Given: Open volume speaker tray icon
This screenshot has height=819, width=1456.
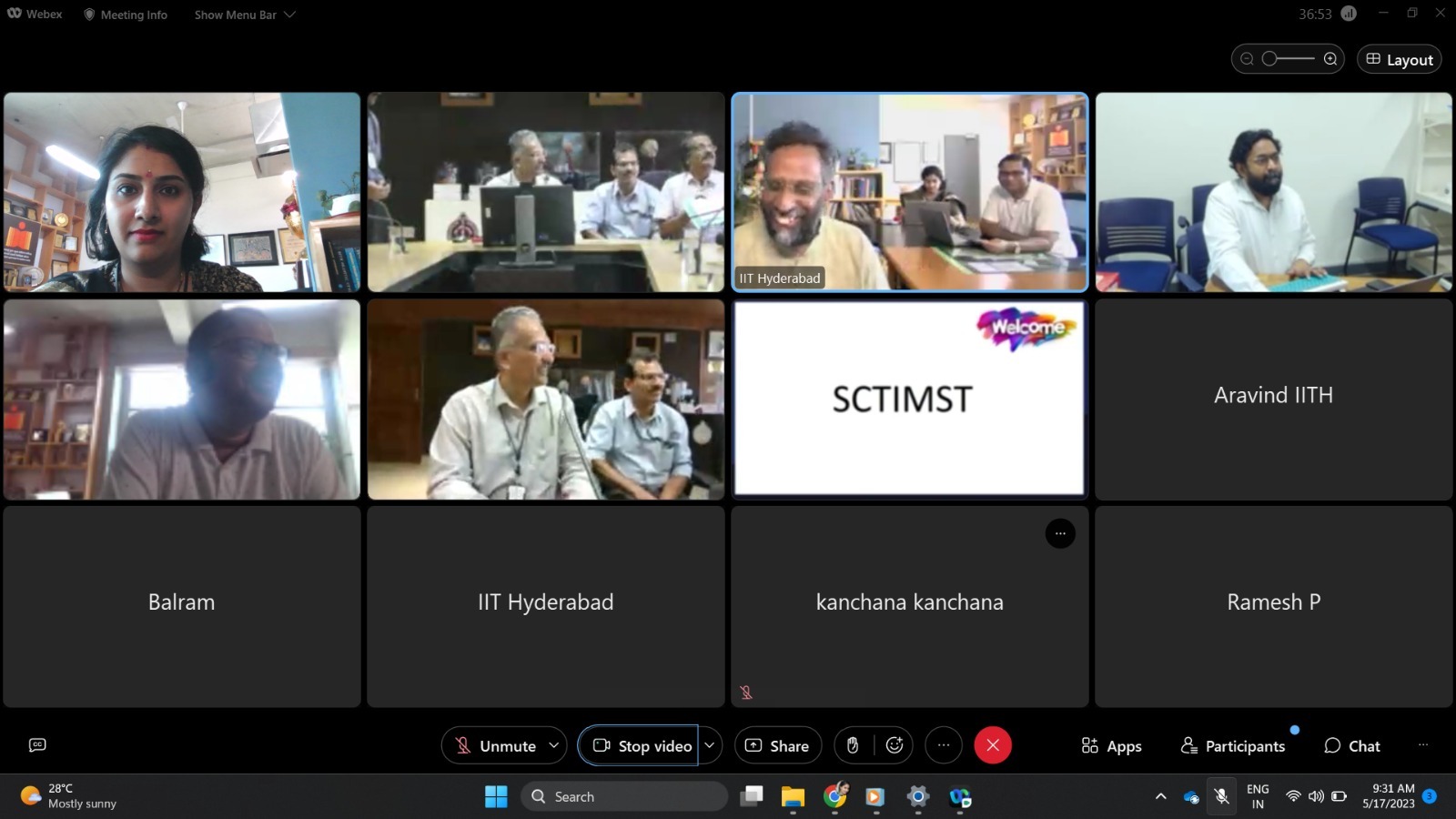Looking at the screenshot, I should click(x=1316, y=796).
